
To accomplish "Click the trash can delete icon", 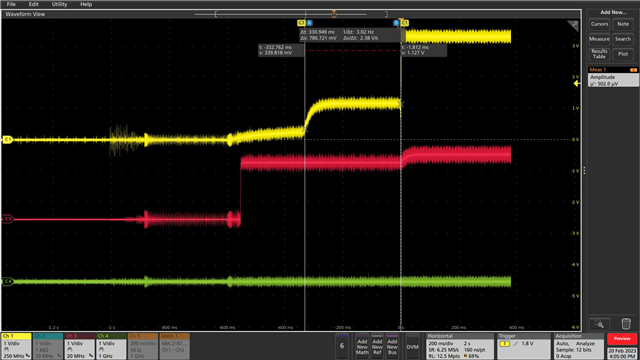I will 625,324.
